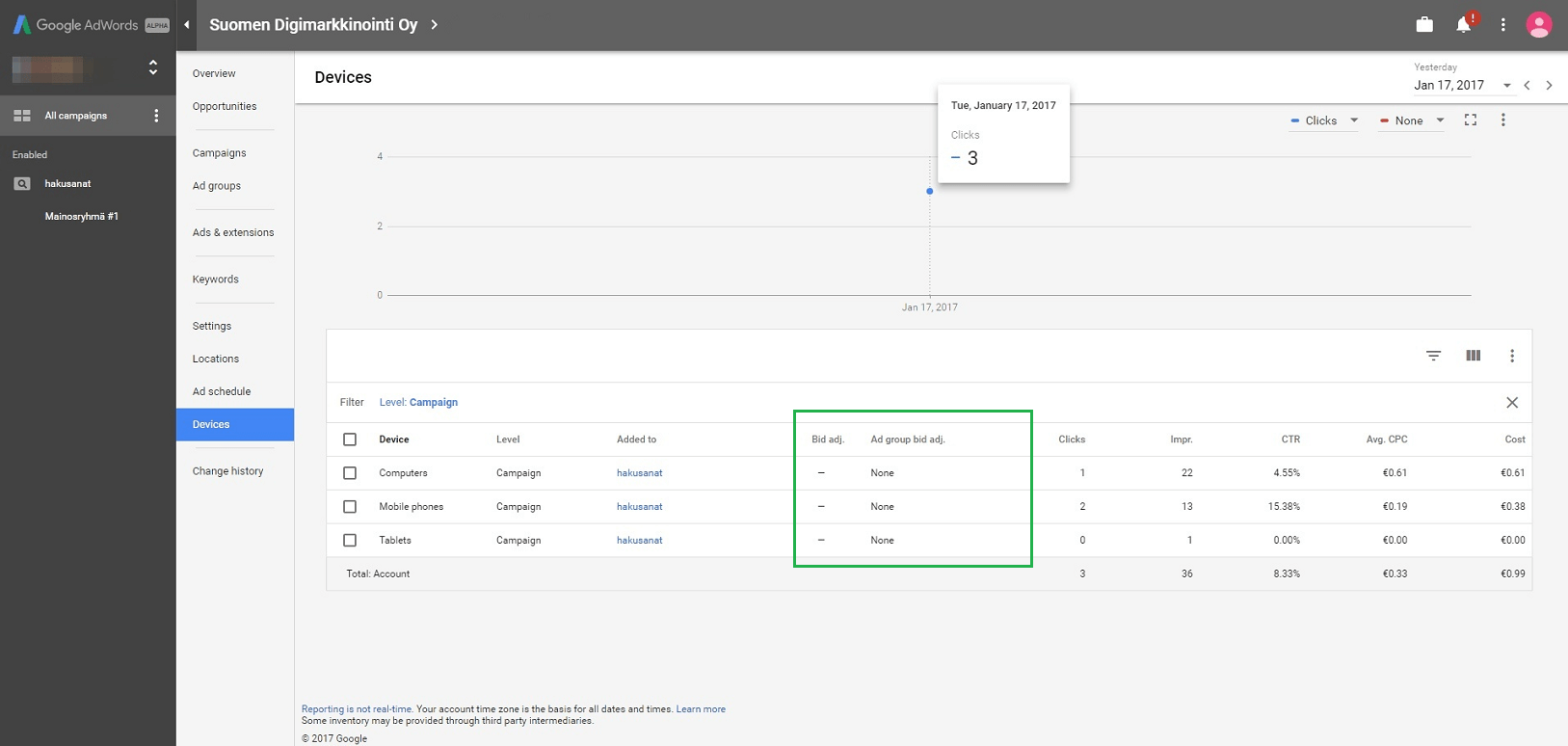1568x746 pixels.
Task: Select hakusanat campaign in sidebar
Action: tap(67, 183)
